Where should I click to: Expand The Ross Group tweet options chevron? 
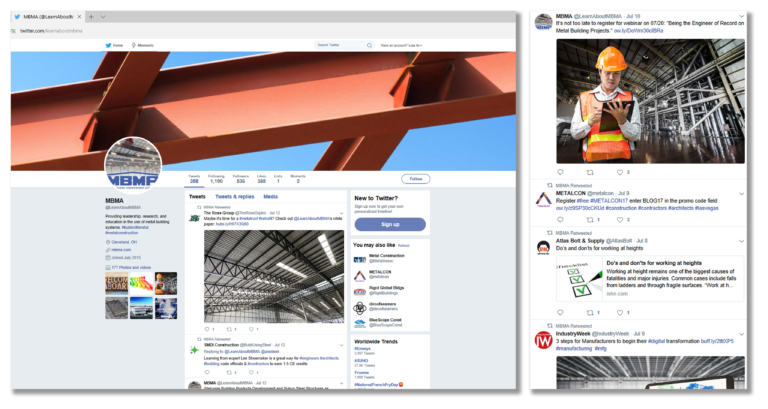[x=341, y=213]
